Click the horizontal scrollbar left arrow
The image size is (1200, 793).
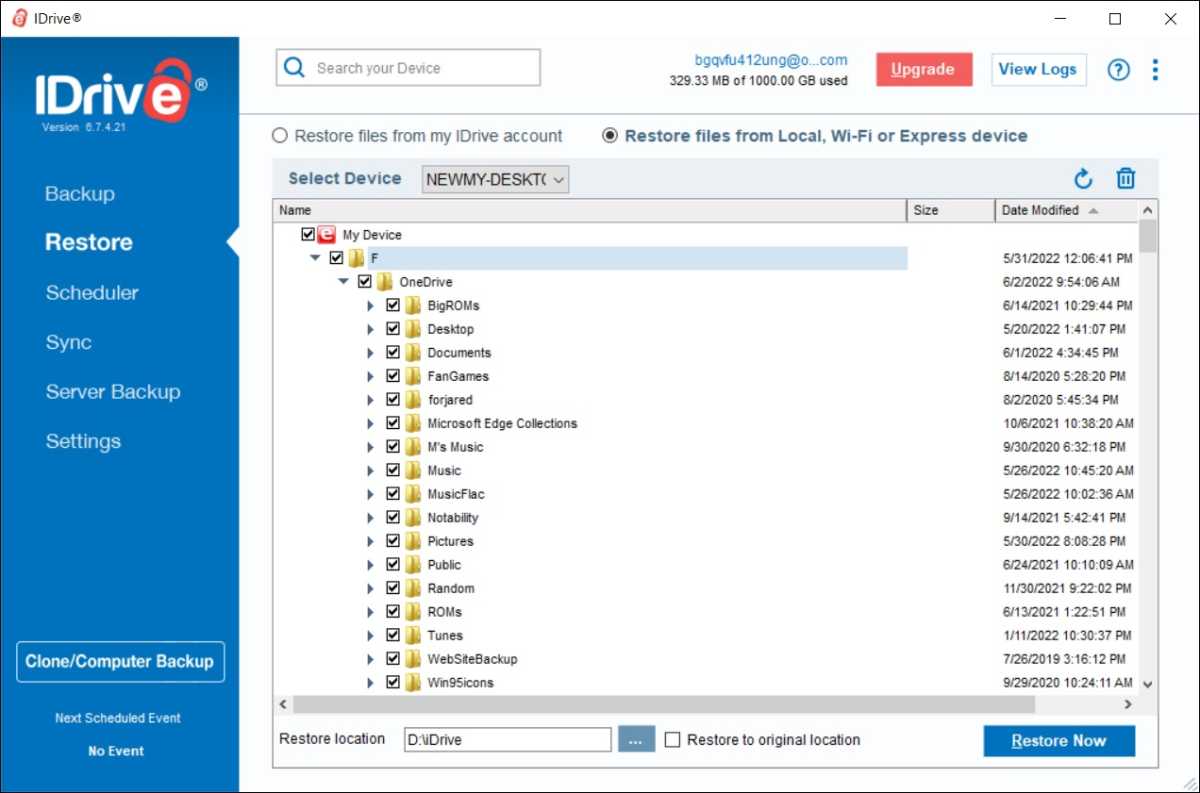coord(283,704)
